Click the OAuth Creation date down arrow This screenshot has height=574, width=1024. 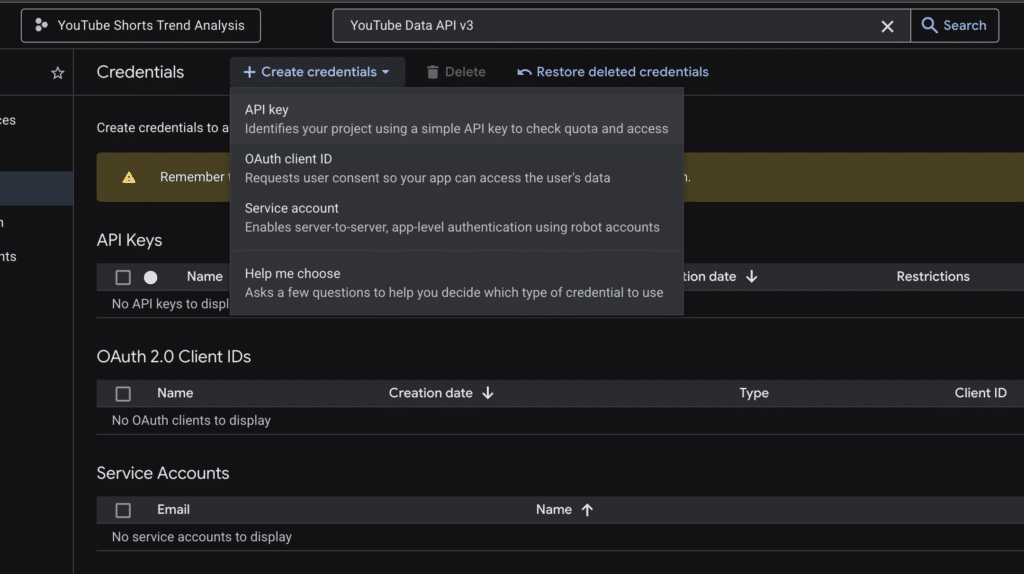488,393
